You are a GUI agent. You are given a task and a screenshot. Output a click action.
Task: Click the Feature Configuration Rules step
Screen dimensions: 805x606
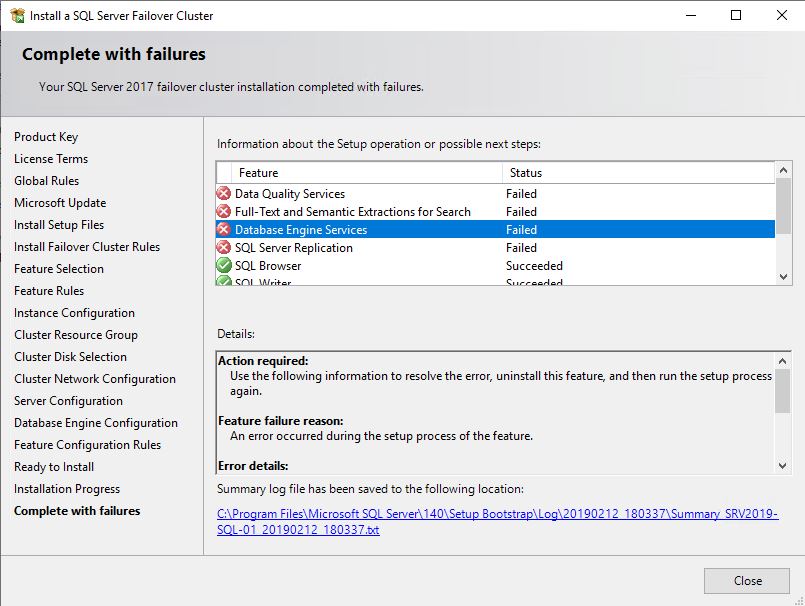88,445
